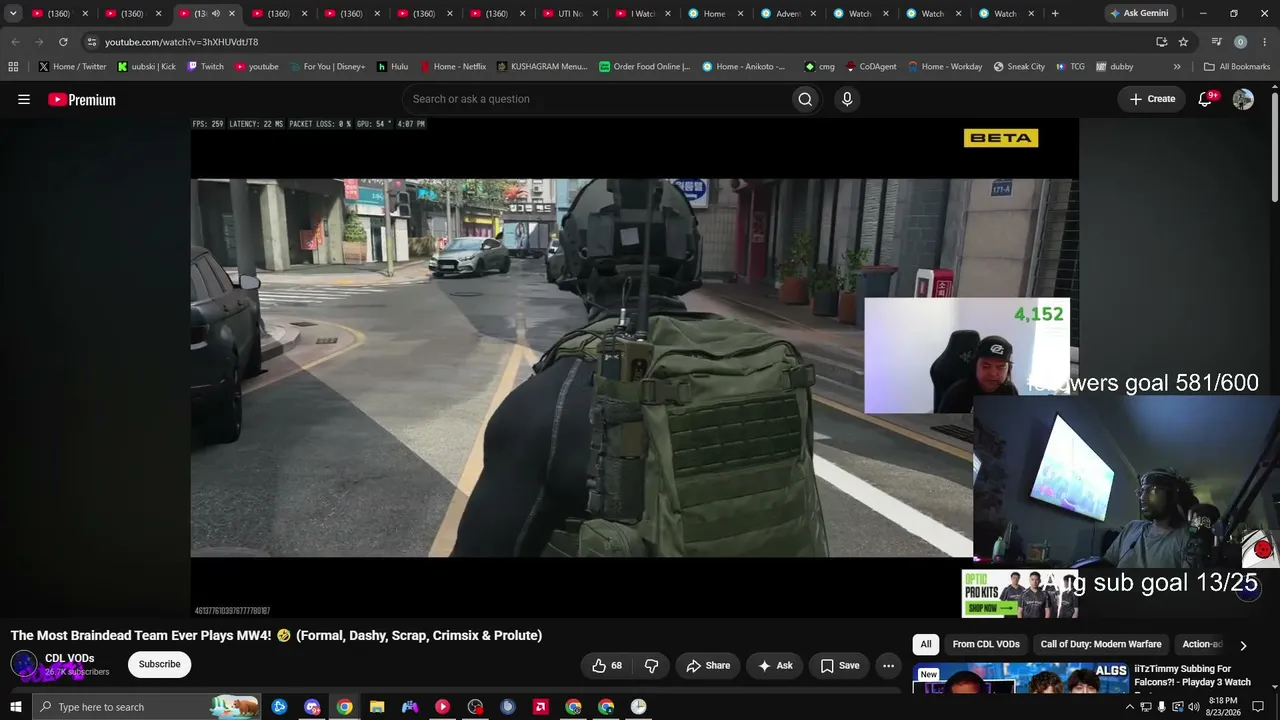Start voice search with the microphone

pyautogui.click(x=847, y=99)
